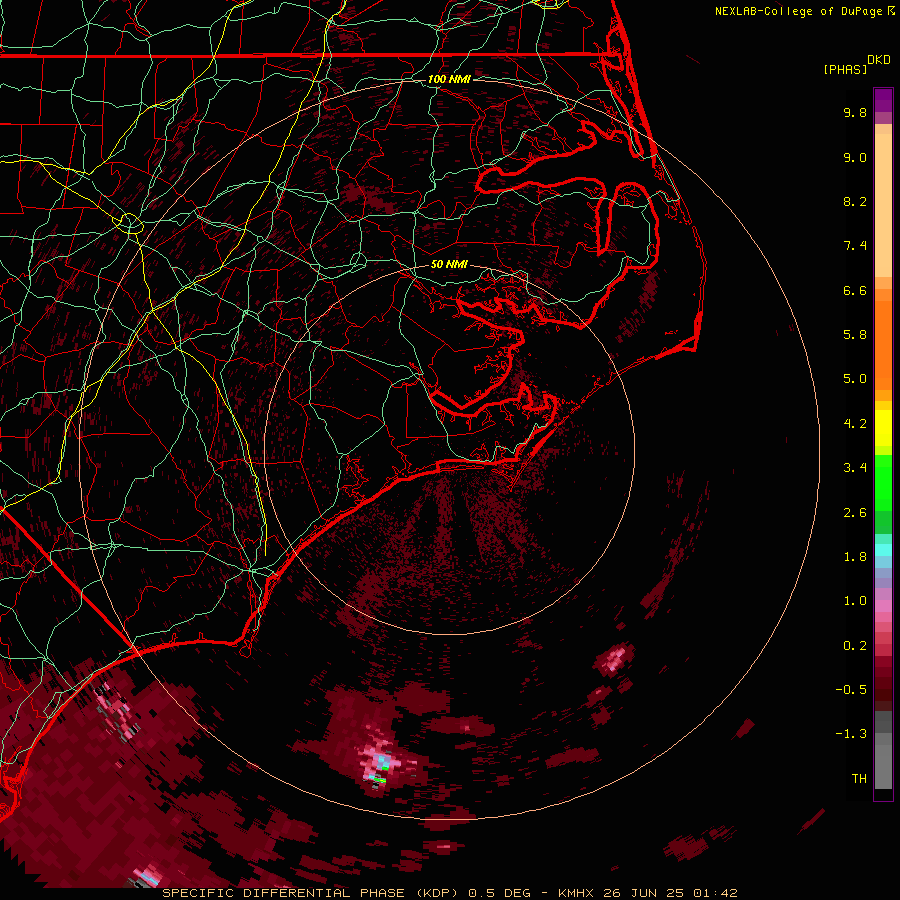Click the 7.4 scale label
The height and width of the screenshot is (900, 900).
(x=855, y=246)
